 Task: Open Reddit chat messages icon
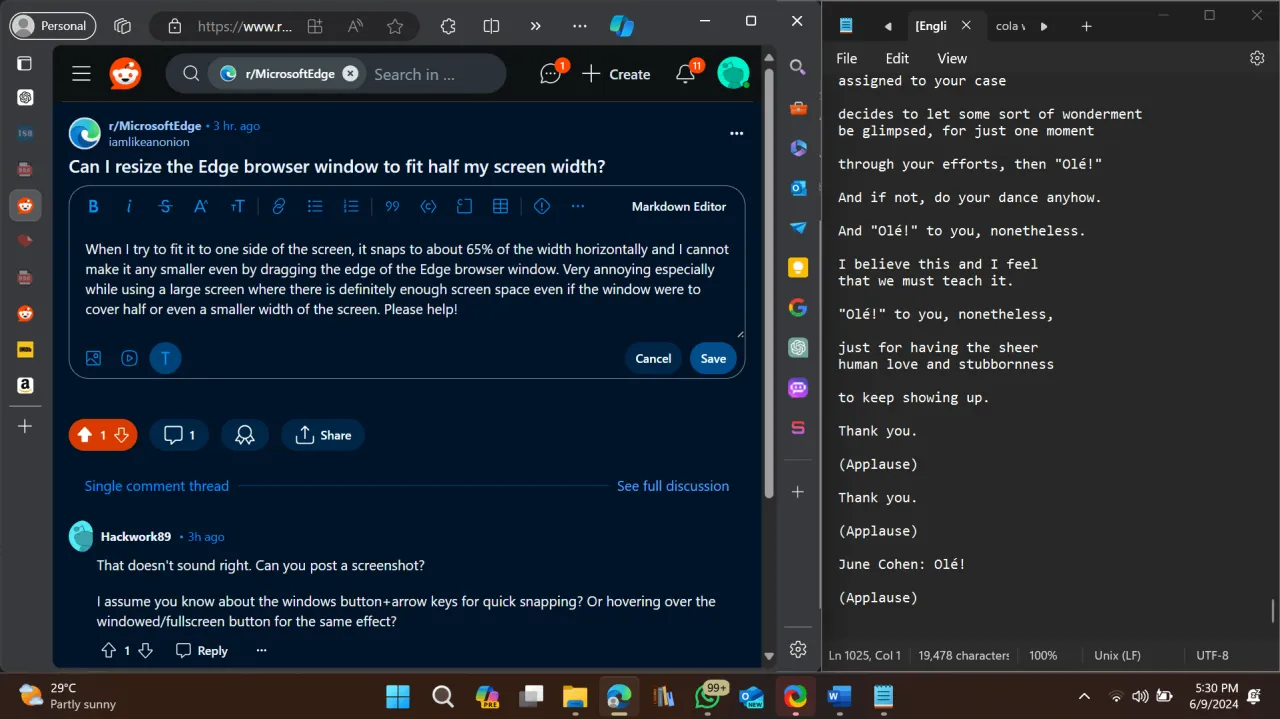550,74
